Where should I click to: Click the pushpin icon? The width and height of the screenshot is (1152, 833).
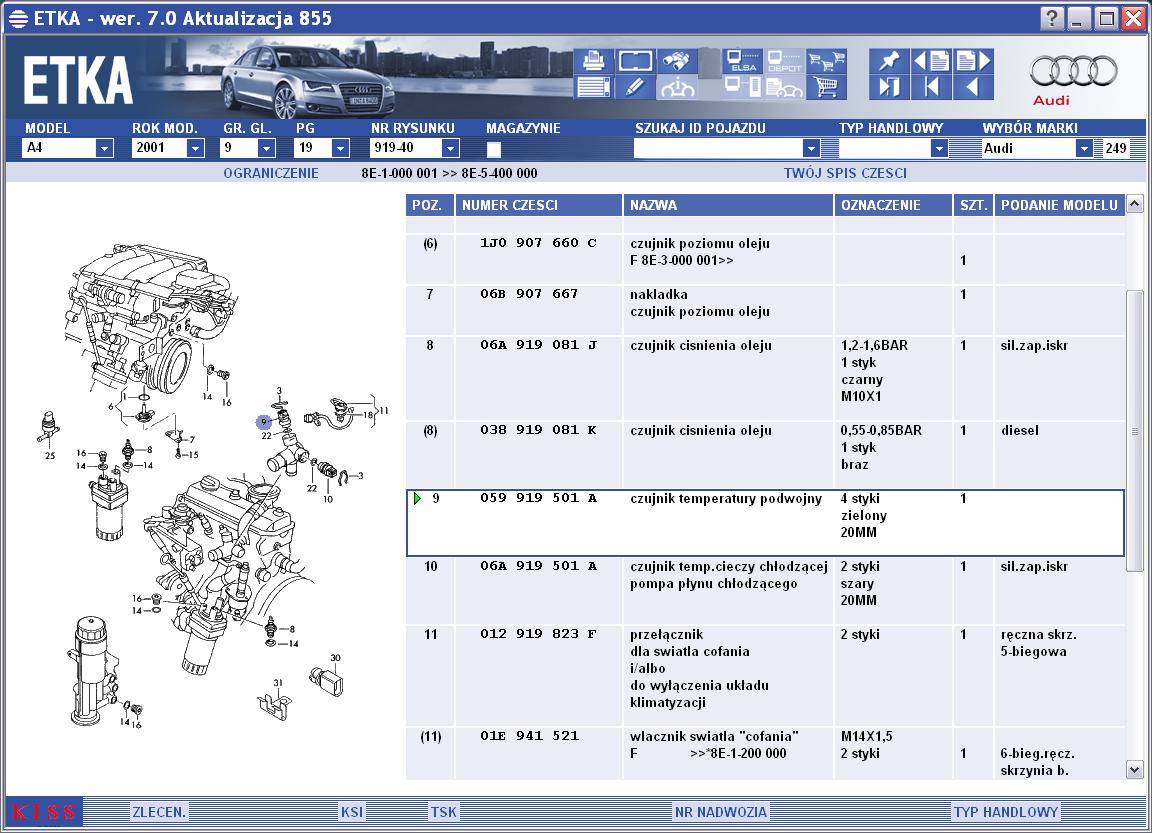(889, 61)
